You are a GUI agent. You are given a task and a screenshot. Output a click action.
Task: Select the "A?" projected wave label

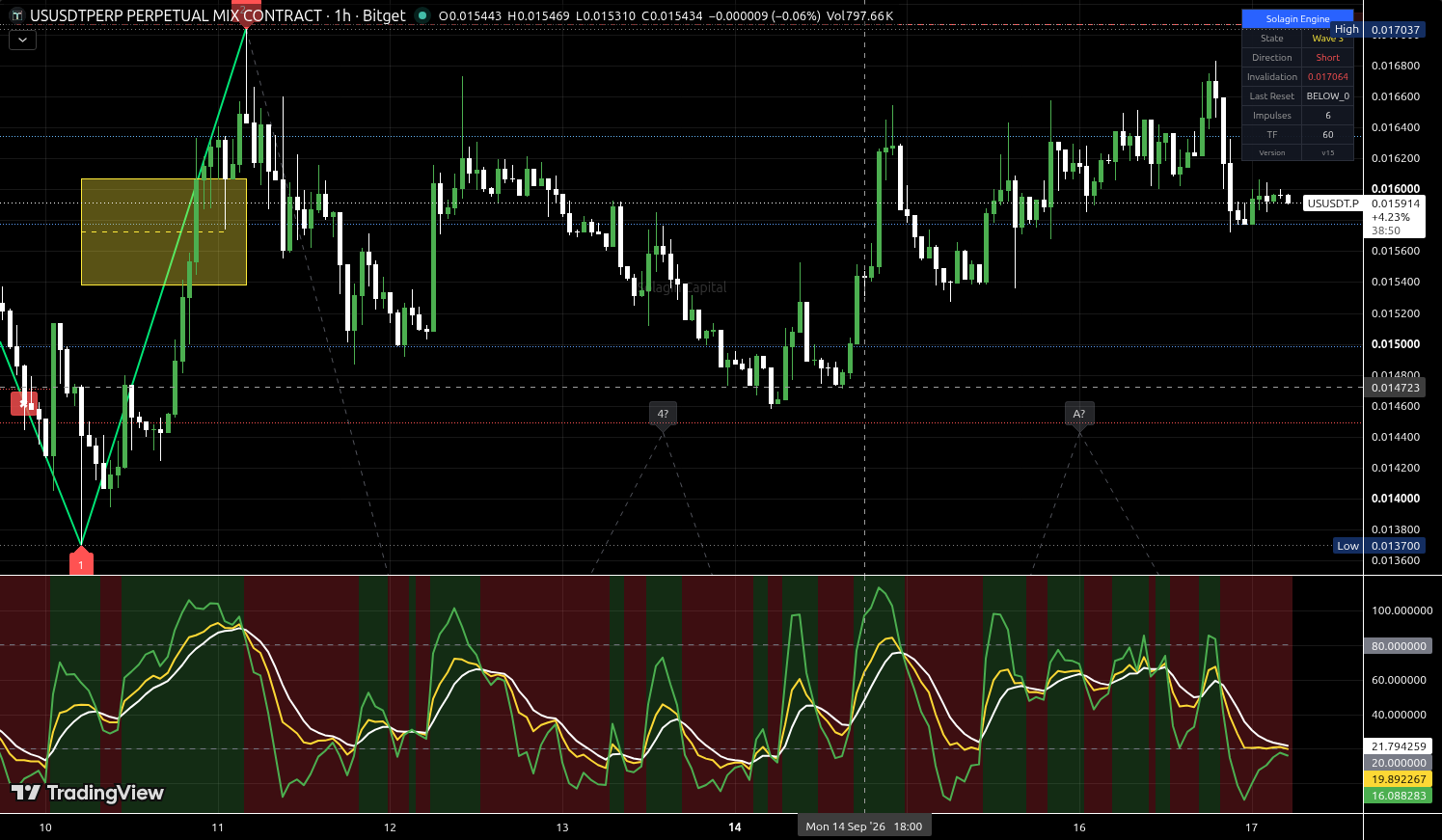tap(1079, 414)
